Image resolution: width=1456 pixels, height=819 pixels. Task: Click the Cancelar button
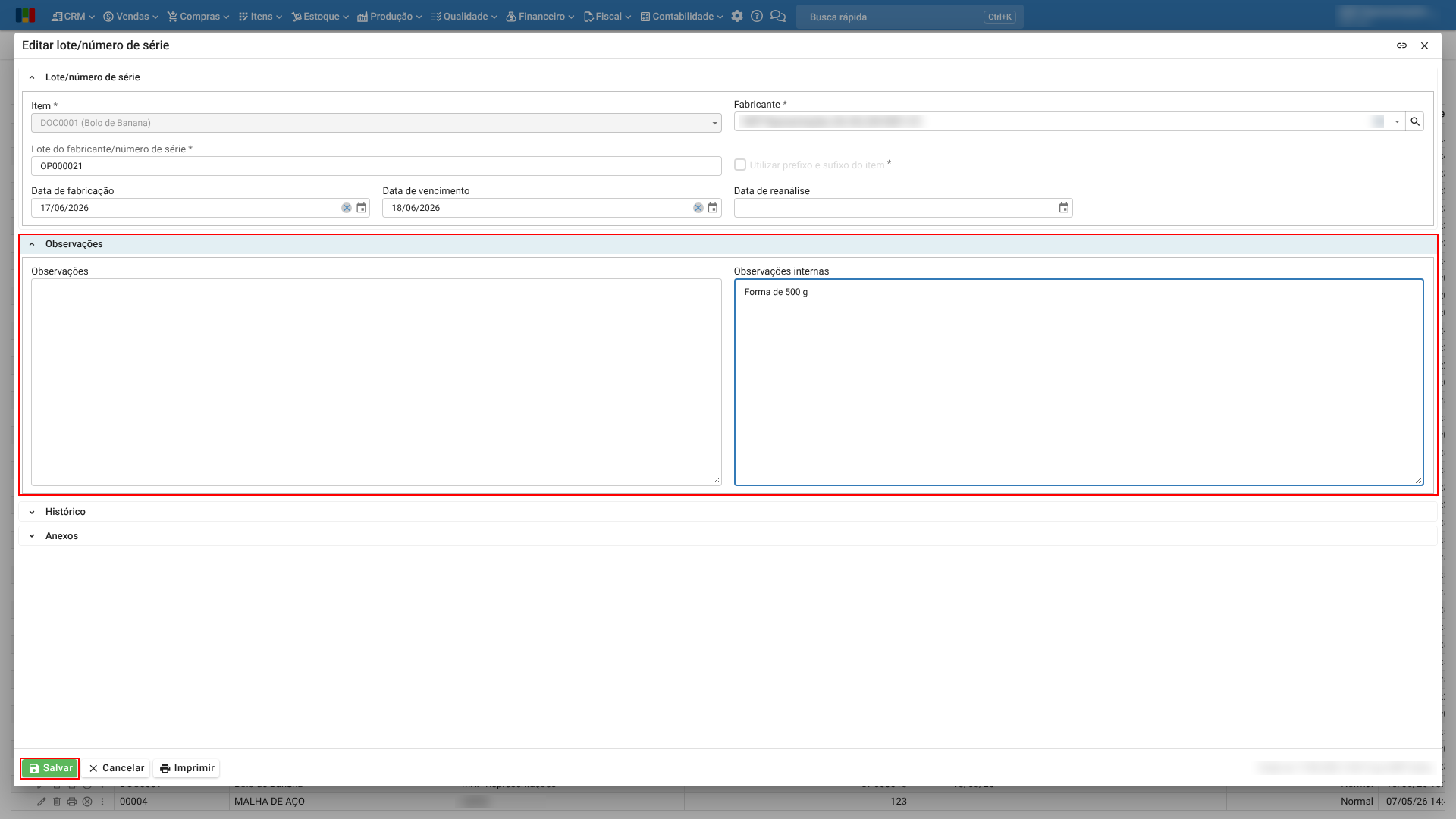[x=116, y=768]
